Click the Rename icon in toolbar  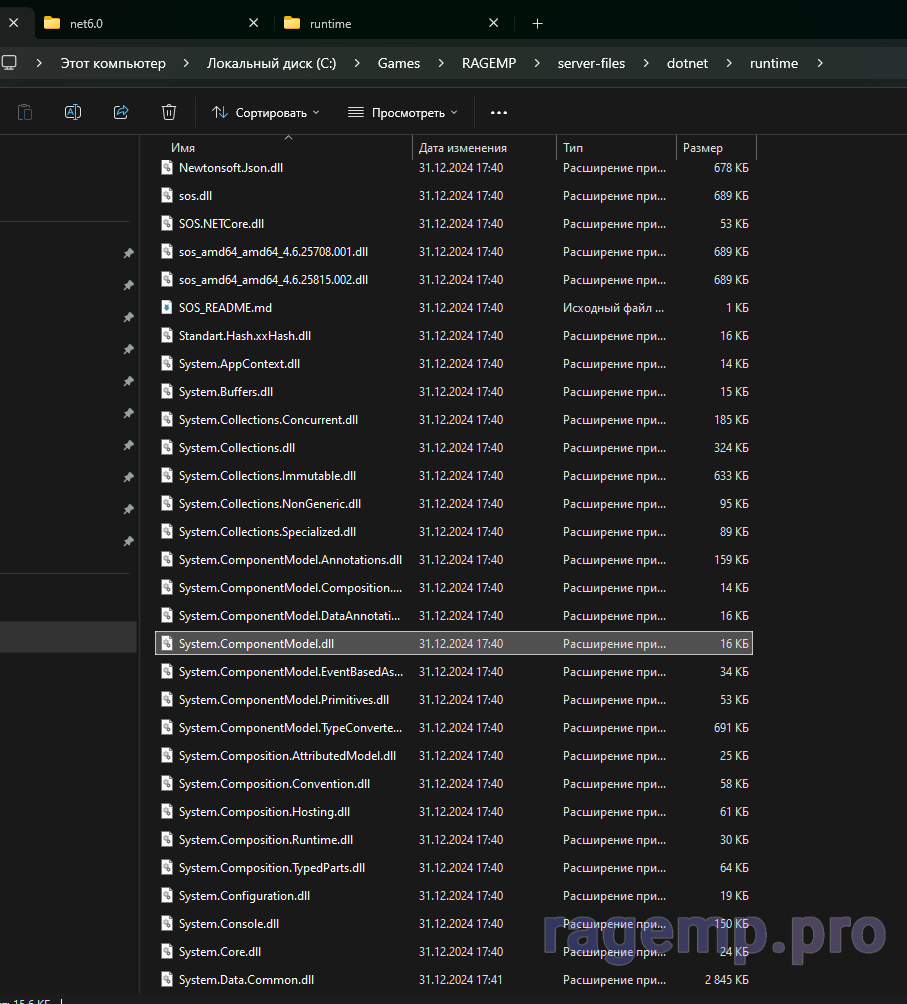click(73, 112)
